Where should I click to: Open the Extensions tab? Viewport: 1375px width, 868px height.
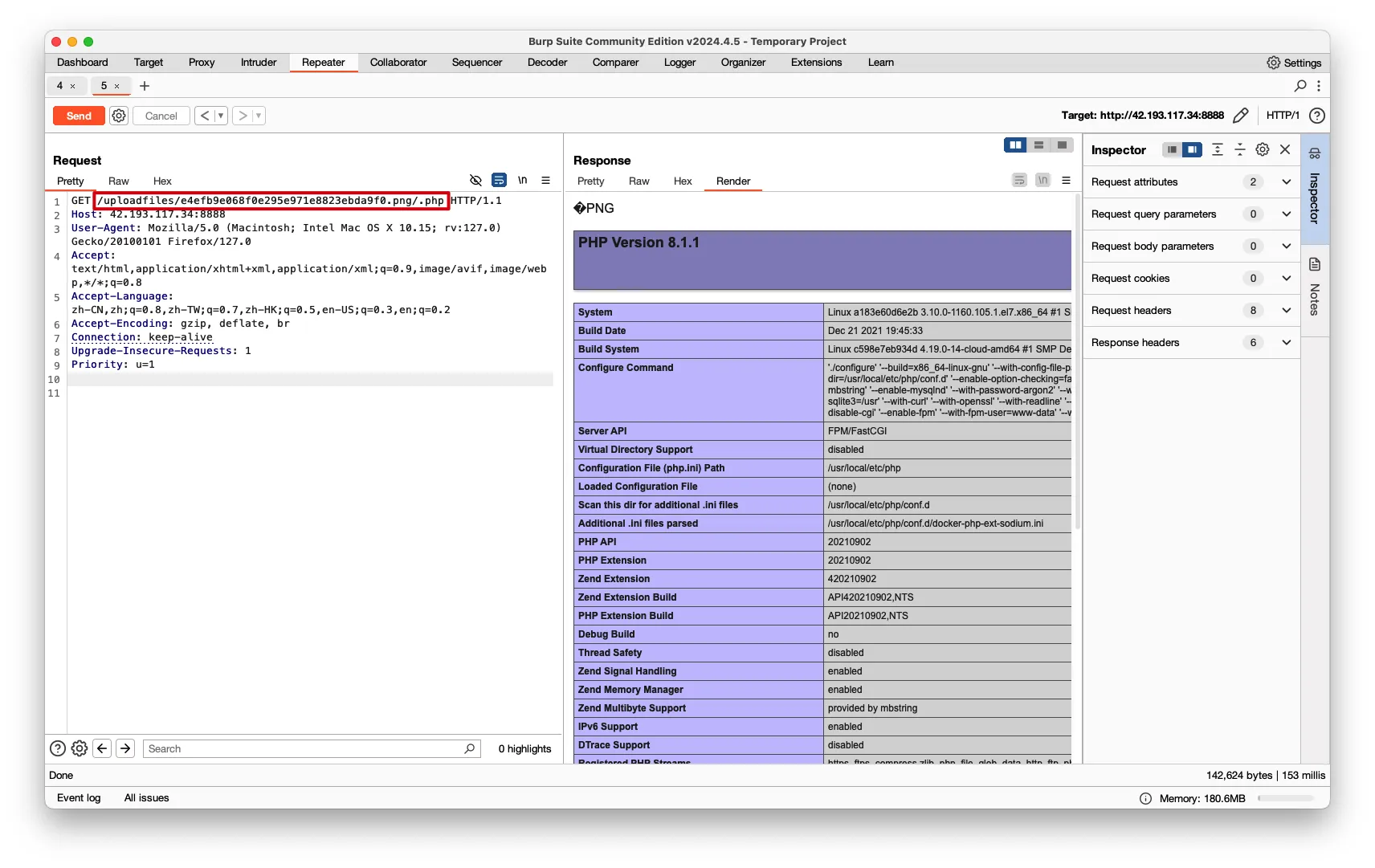click(817, 63)
